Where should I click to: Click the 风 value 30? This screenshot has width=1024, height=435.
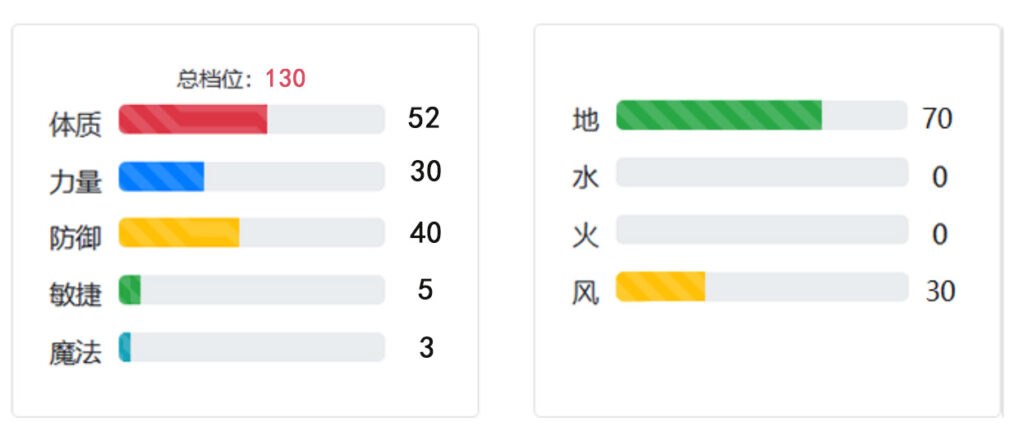coord(940,291)
